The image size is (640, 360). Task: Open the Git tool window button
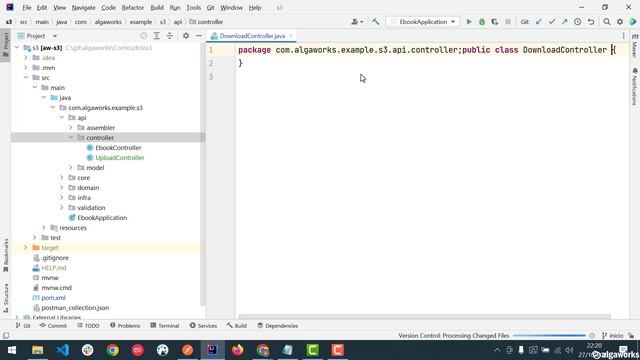point(23,325)
